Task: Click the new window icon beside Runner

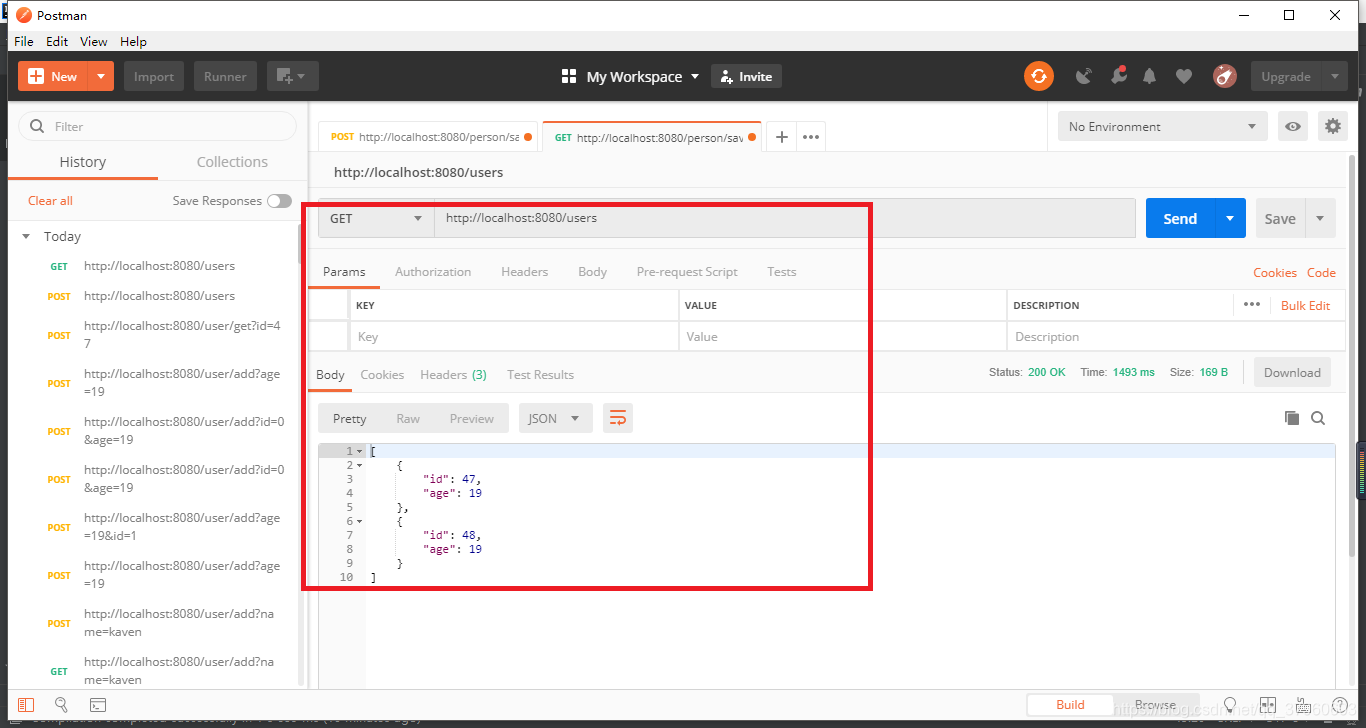Action: [x=293, y=76]
